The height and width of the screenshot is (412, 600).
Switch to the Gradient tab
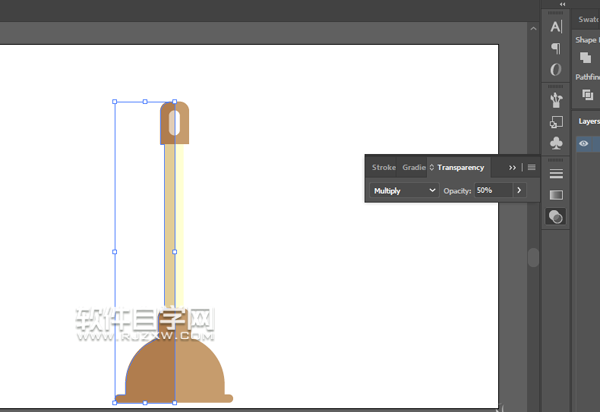coord(413,168)
